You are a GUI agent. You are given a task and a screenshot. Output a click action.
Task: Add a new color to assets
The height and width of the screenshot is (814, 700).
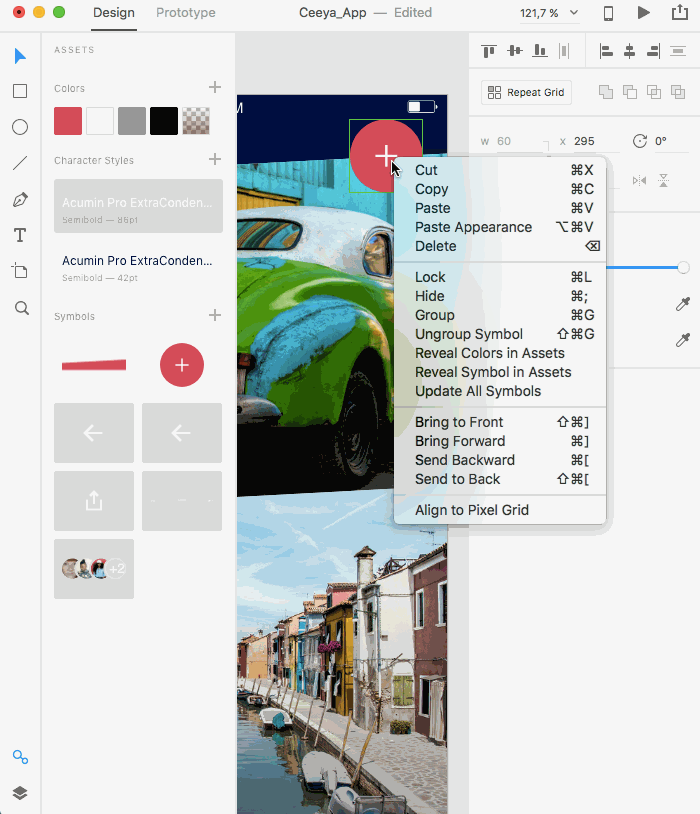pyautogui.click(x=215, y=87)
